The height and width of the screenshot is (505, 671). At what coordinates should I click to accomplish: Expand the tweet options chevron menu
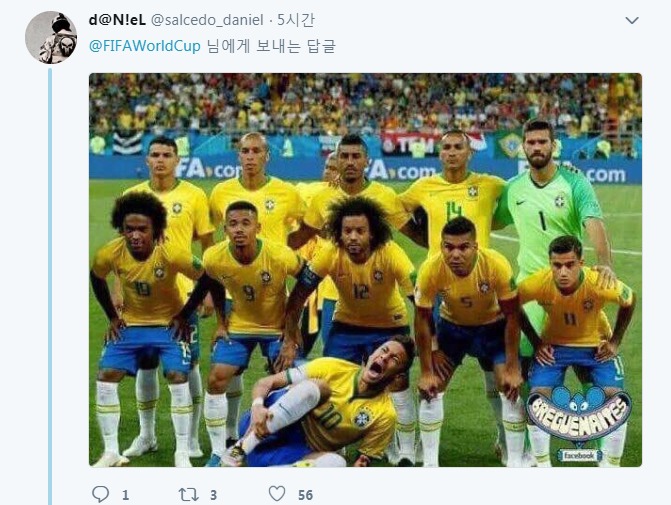[x=632, y=20]
